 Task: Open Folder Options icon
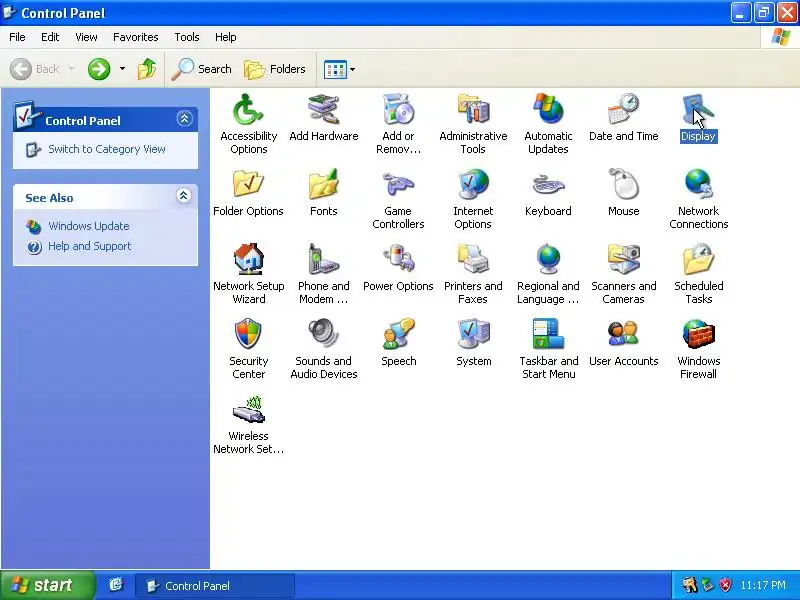tap(248, 184)
